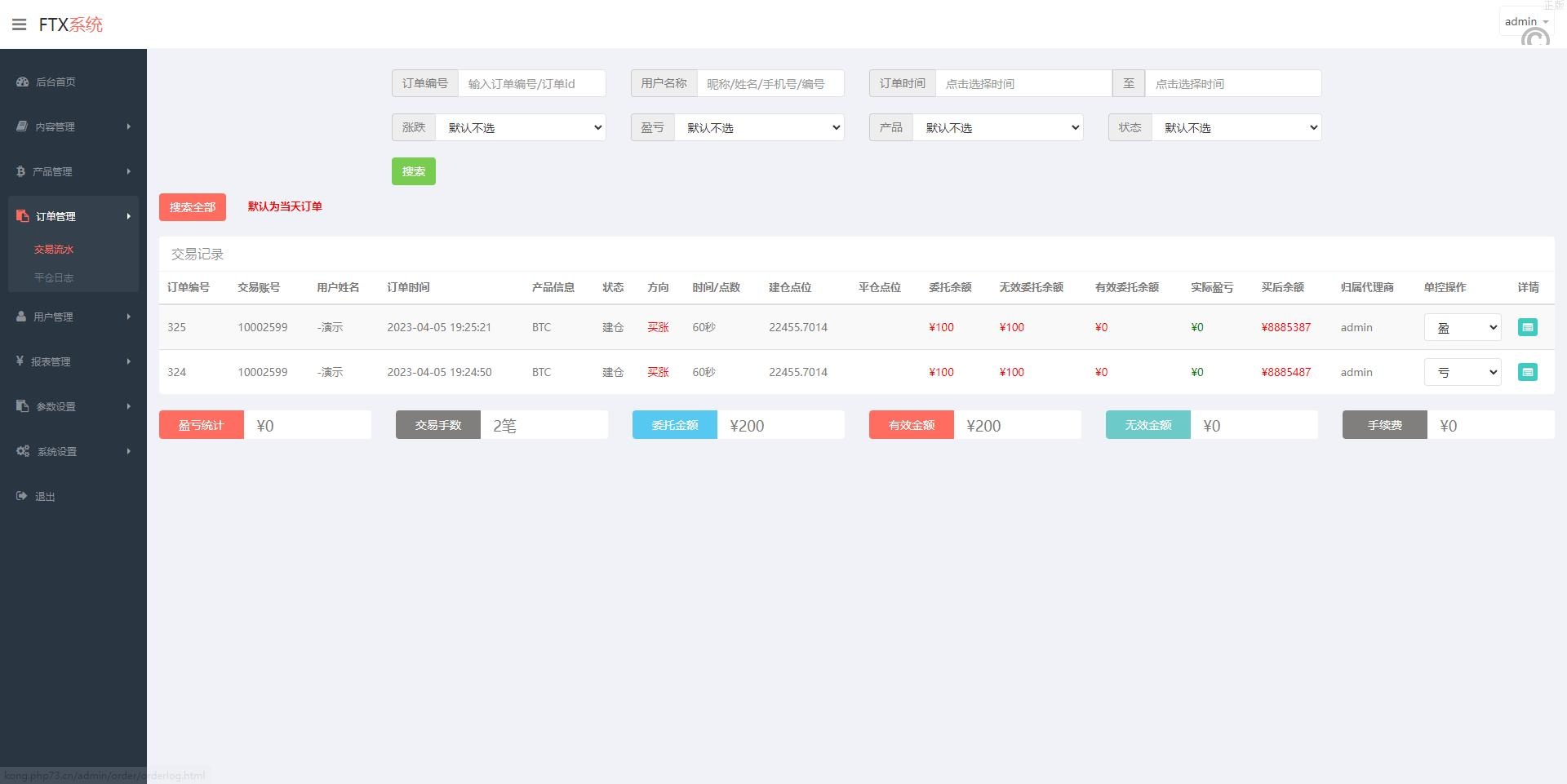Click the hamburger menu icon beside FTX系统
The width and height of the screenshot is (1567, 784).
coord(20,24)
